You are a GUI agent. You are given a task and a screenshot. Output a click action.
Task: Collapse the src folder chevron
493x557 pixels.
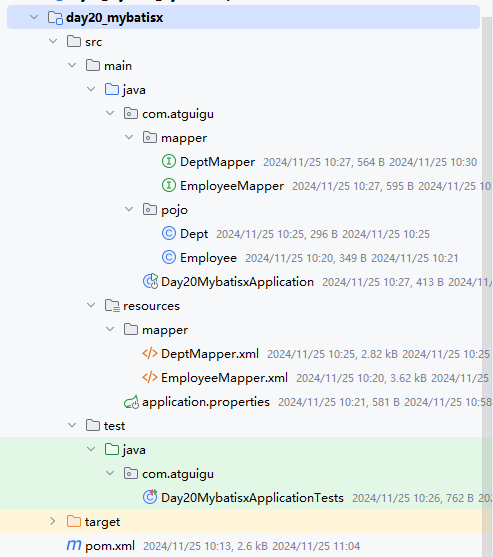point(53,41)
